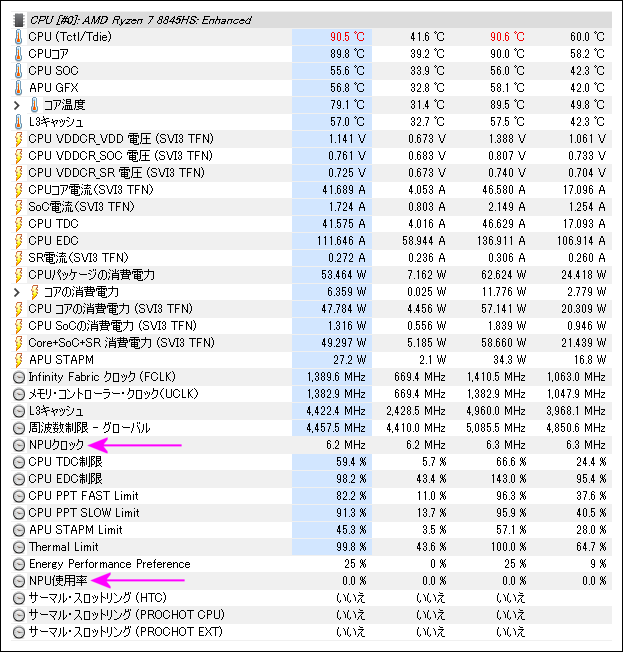The image size is (623, 652).
Task: Select Core+SoC+SR 消費電力 (SVI3 TFN) label
Action: coord(121,343)
